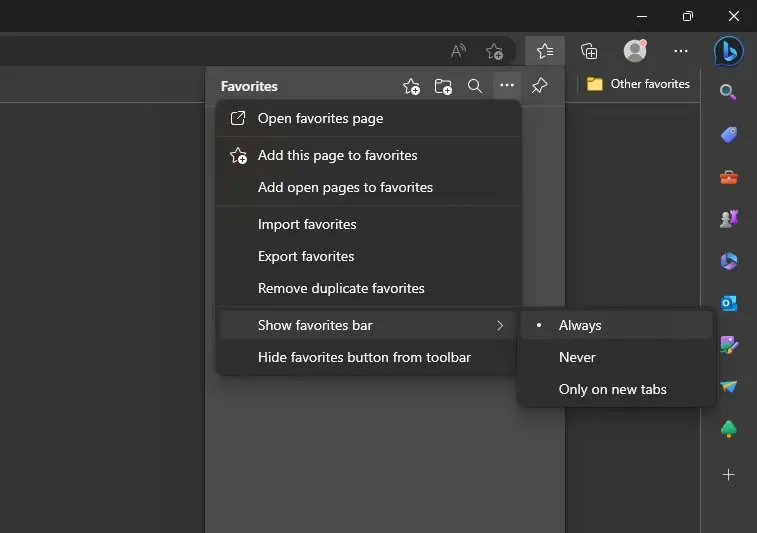This screenshot has height=533, width=757.
Task: Click the Bing Chat icon in sidebar
Action: 728,51
